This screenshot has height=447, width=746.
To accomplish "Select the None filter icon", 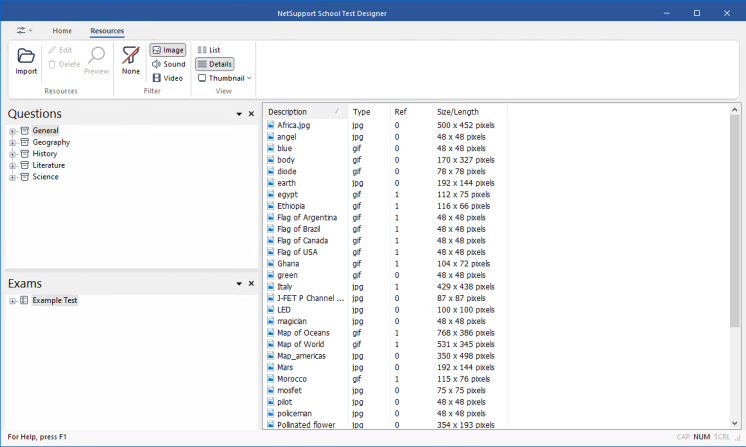I will pos(131,55).
